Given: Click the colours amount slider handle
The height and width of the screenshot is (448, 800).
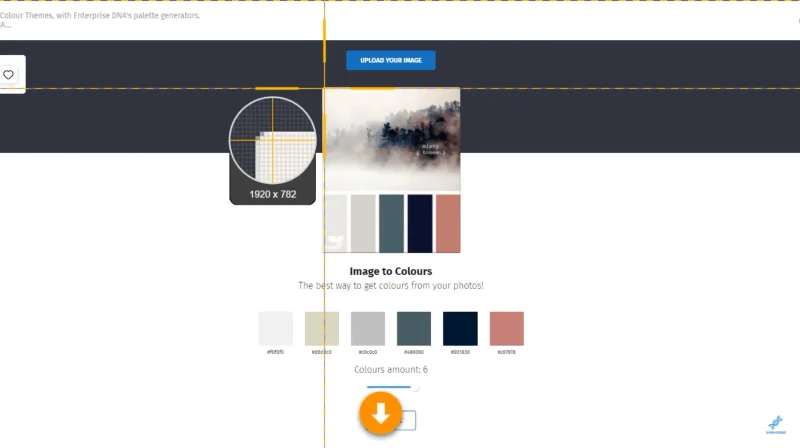Looking at the screenshot, I should click(416, 388).
